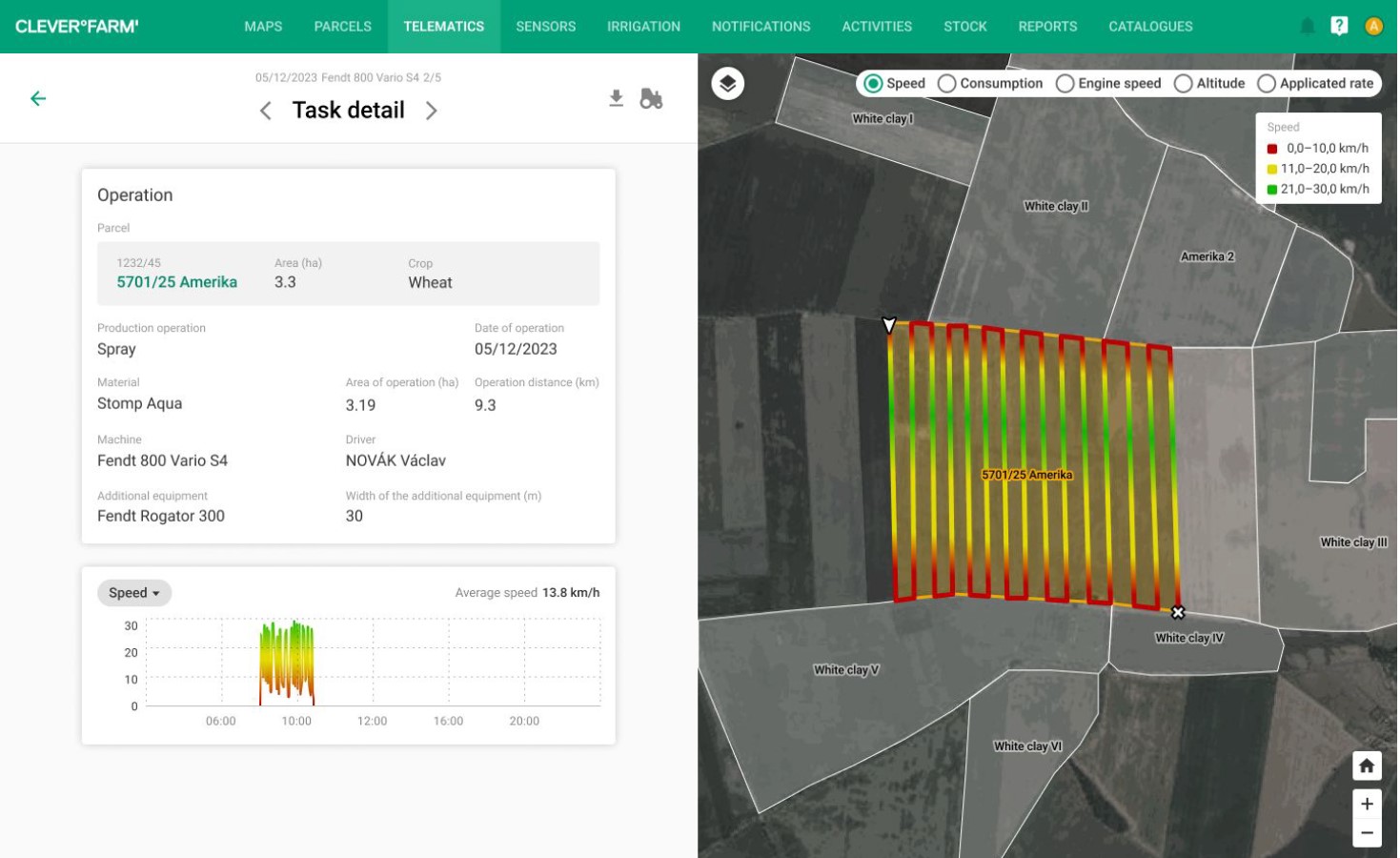Go to next task with right chevron
Image resolution: width=1400 pixels, height=858 pixels.
[x=432, y=111]
